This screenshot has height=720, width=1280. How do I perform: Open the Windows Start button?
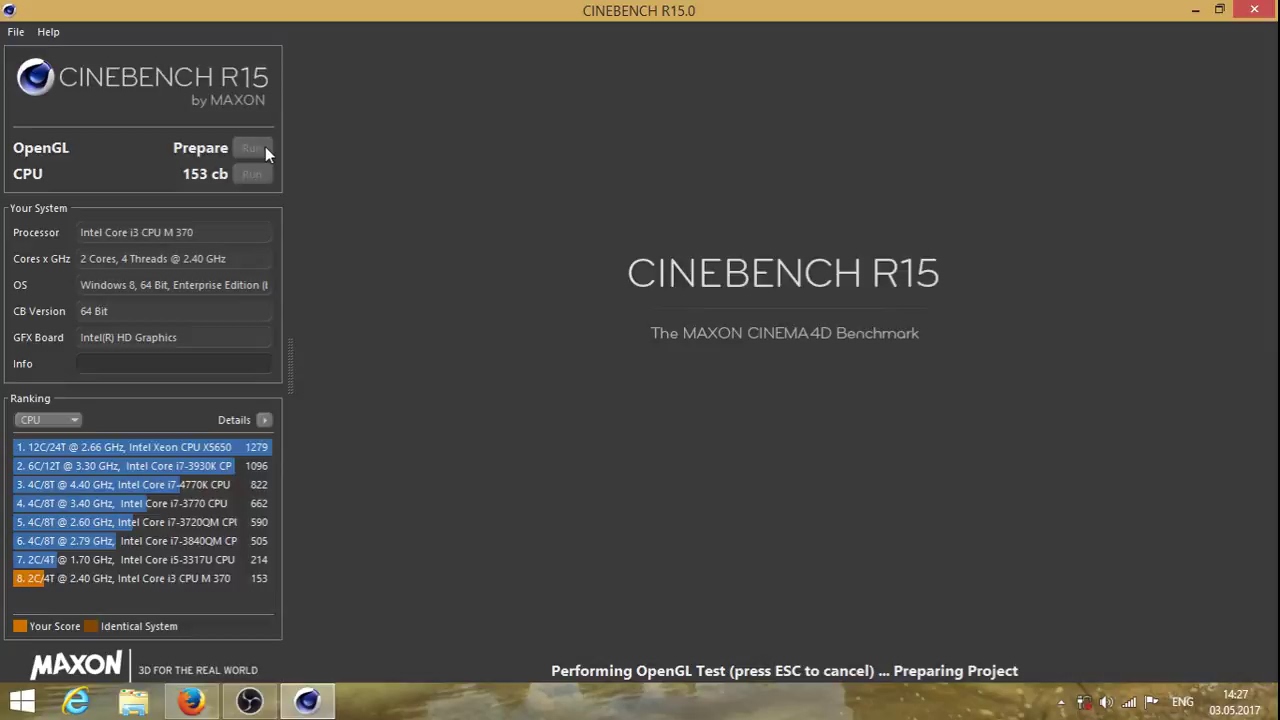tap(22, 701)
